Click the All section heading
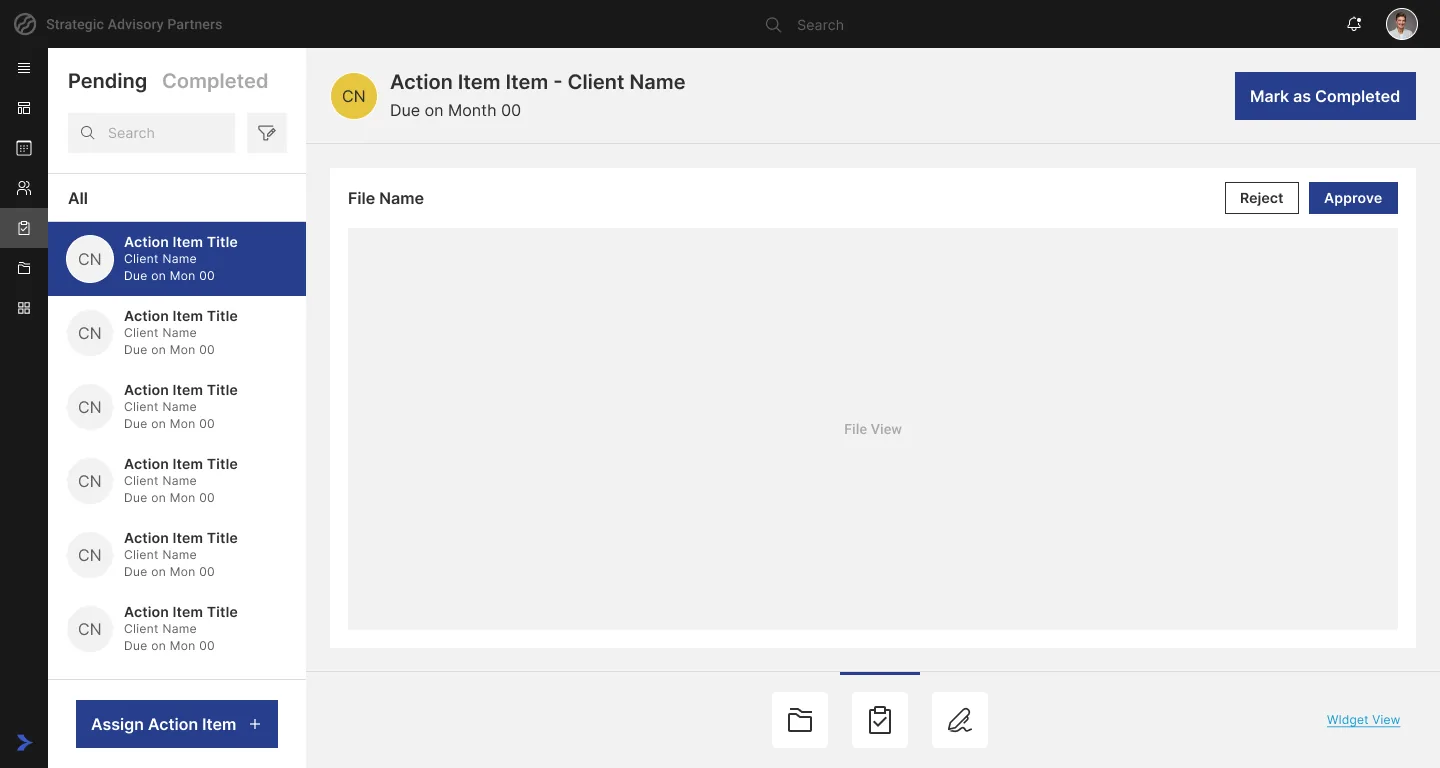Image resolution: width=1440 pixels, height=768 pixels. [78, 198]
